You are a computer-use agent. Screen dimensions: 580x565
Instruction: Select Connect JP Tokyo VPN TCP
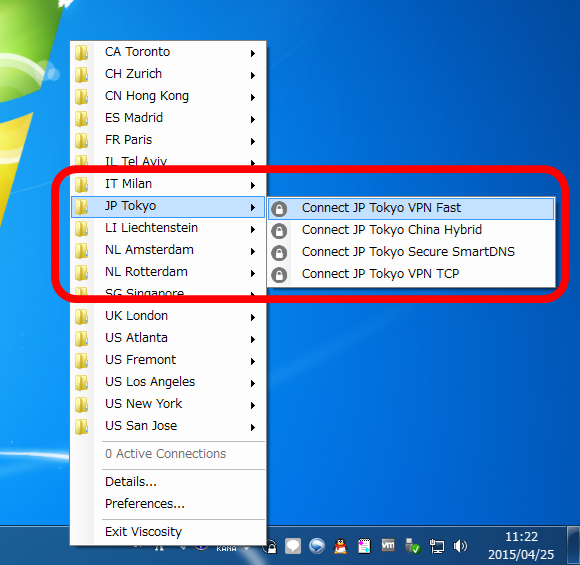coord(411,275)
